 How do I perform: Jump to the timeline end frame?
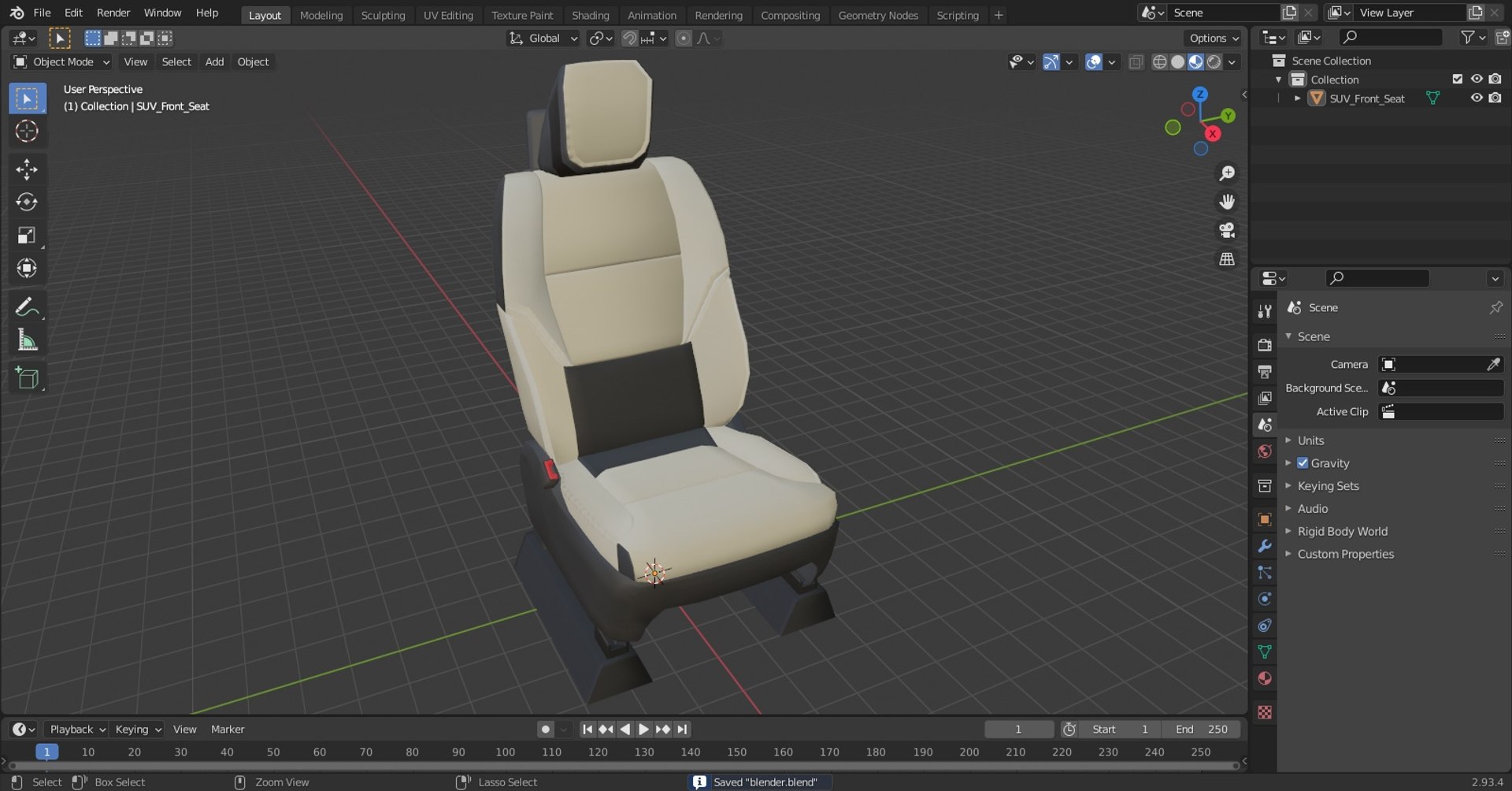(x=682, y=730)
